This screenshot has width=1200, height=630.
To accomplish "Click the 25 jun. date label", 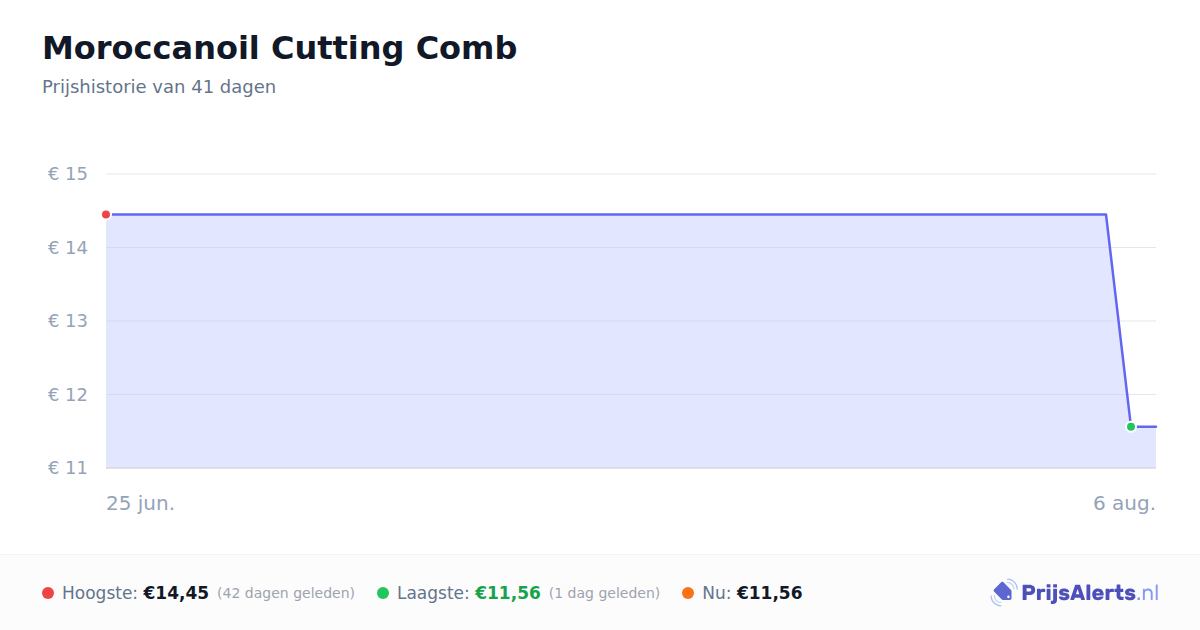I will (141, 503).
